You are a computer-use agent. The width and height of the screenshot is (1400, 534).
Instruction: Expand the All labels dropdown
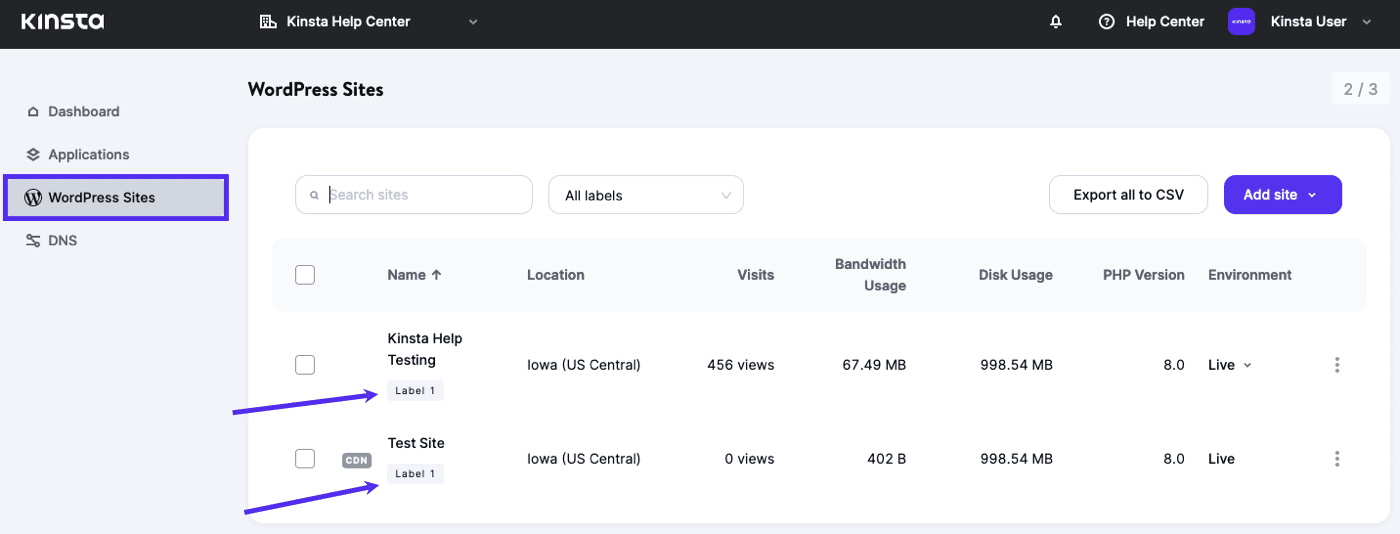[x=645, y=195]
